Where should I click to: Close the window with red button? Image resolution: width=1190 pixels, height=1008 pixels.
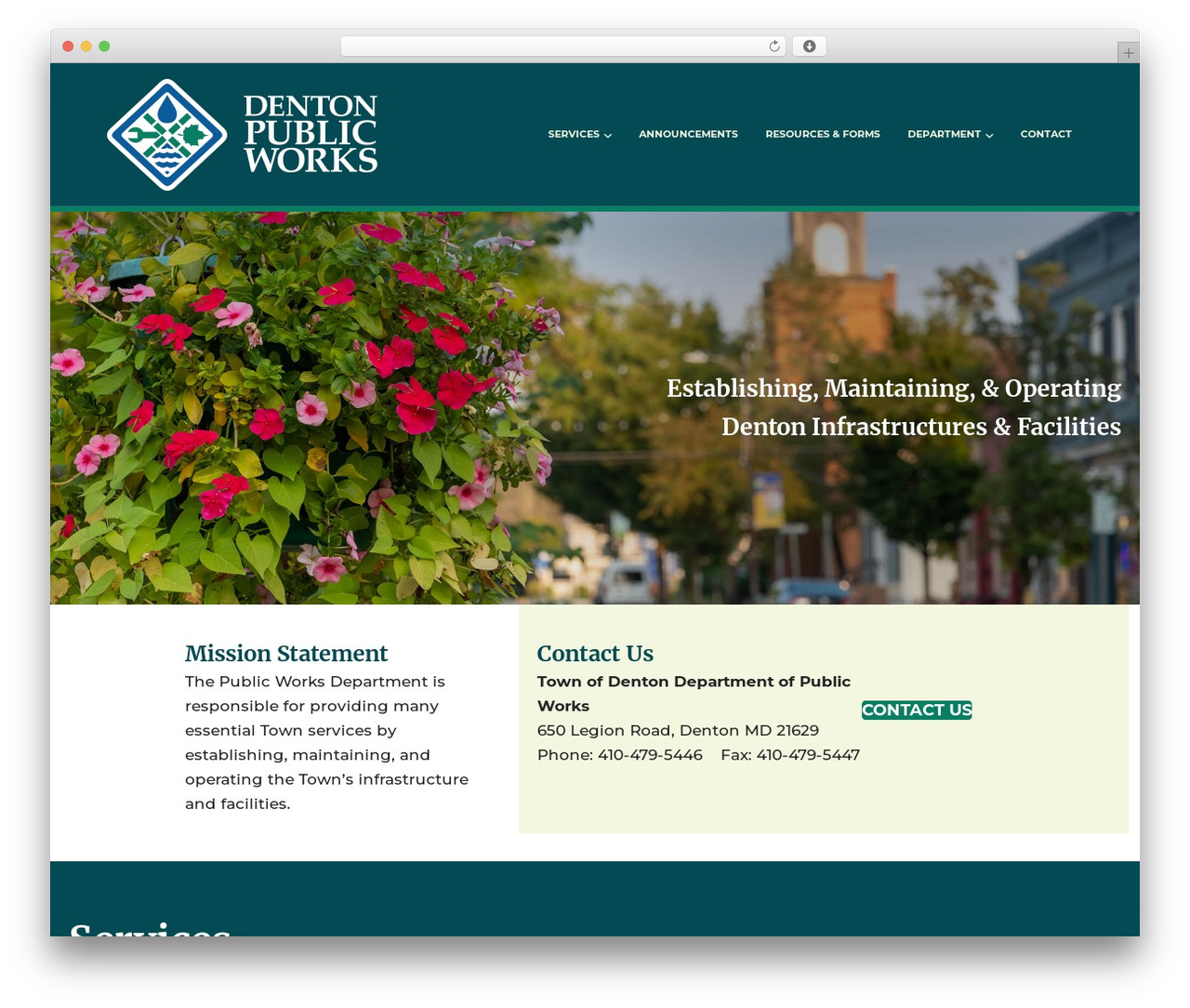[68, 46]
